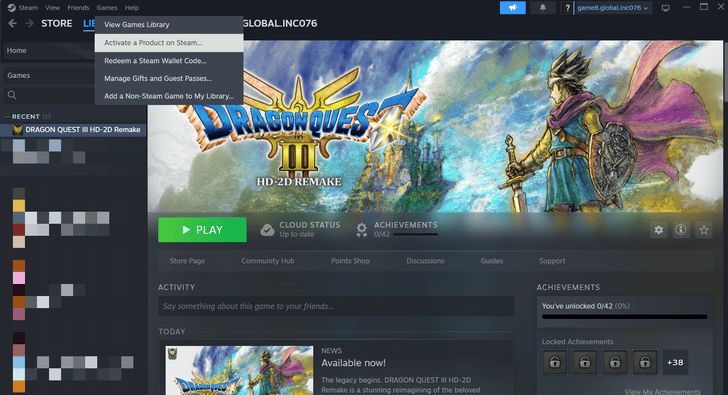Select first locked achievement padlock
Screen dimensions: 728x395
click(x=555, y=362)
